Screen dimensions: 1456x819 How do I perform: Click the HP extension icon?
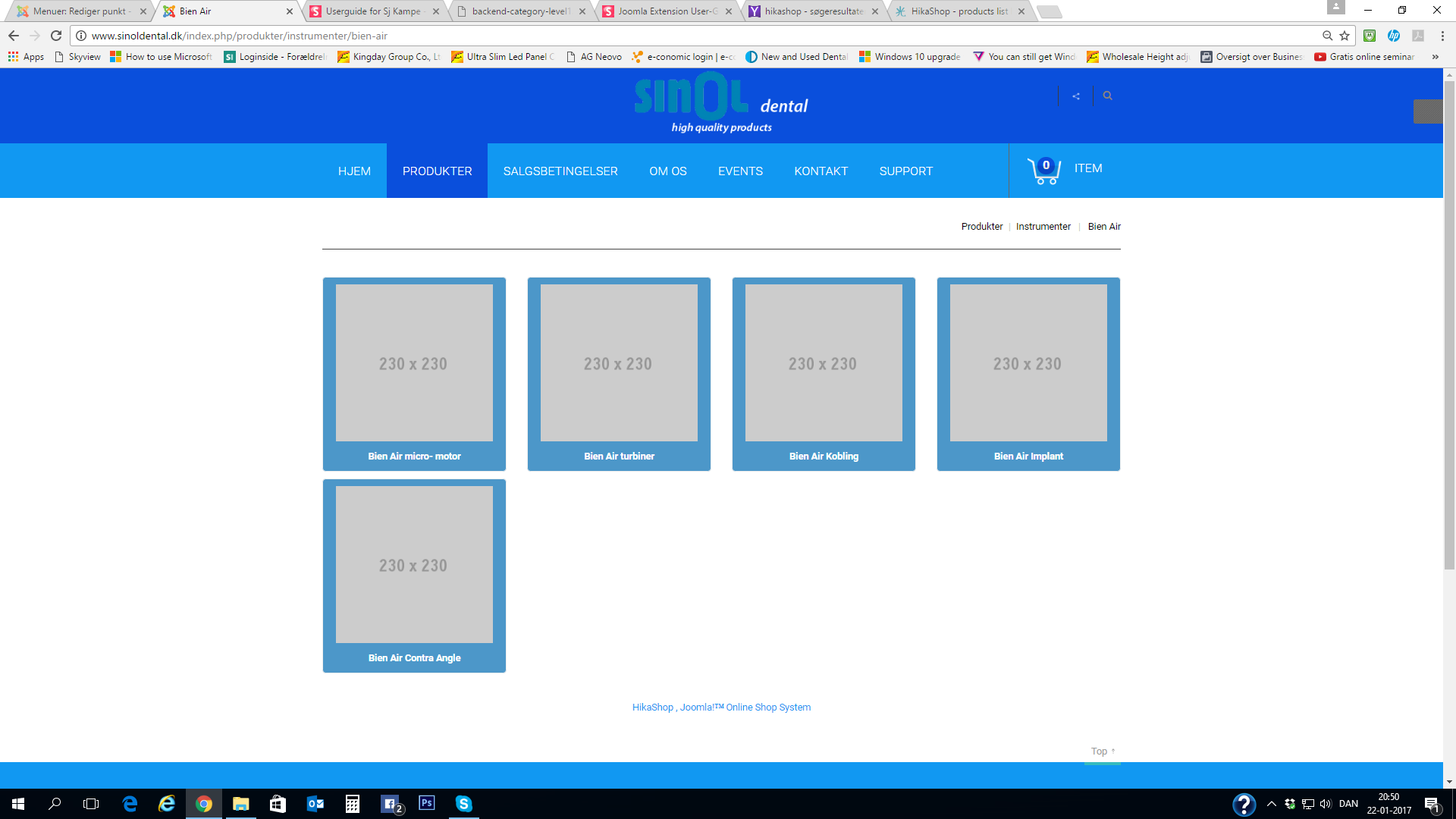(1393, 36)
